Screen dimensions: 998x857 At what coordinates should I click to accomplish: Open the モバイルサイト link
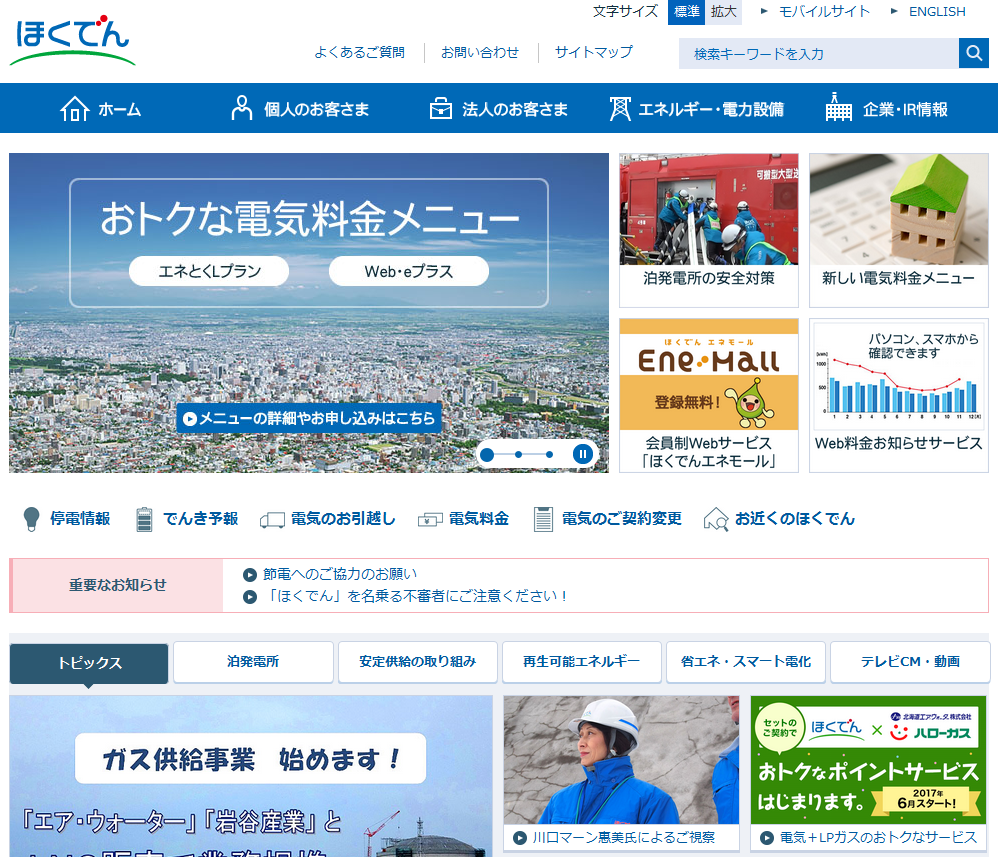[824, 11]
